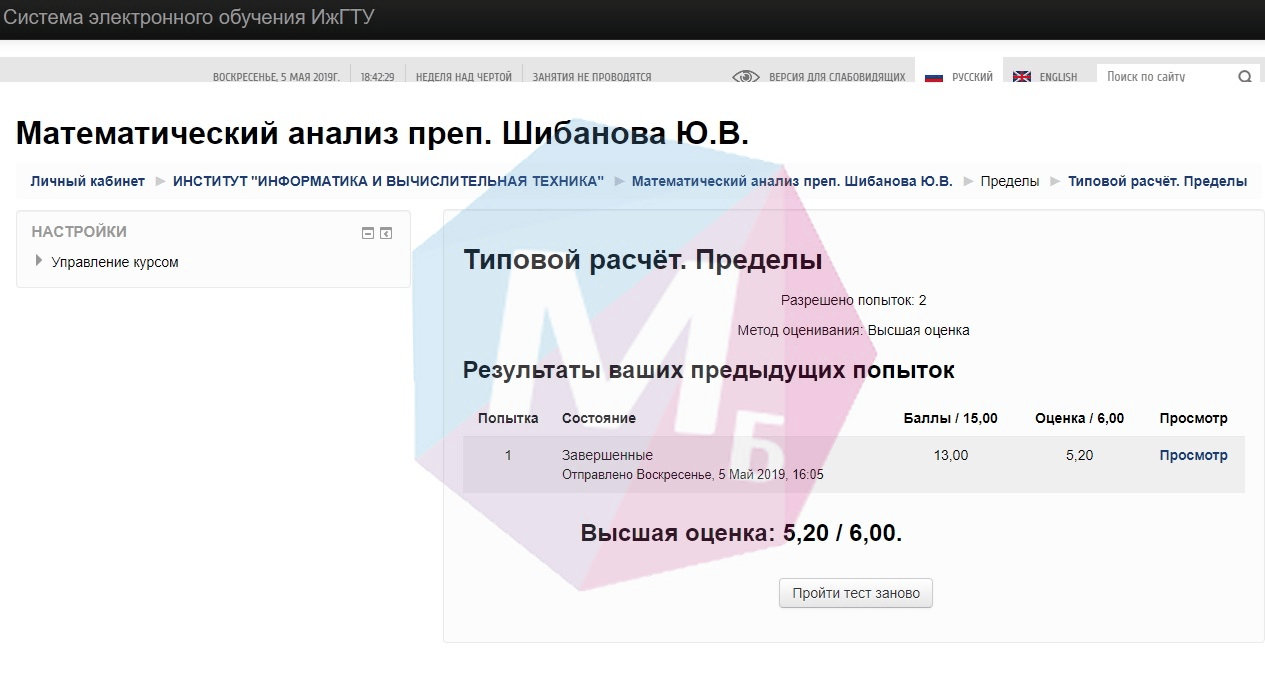Click Типовой расчёт. Пределы breadcrumb link
The height and width of the screenshot is (674, 1265).
pos(1157,181)
